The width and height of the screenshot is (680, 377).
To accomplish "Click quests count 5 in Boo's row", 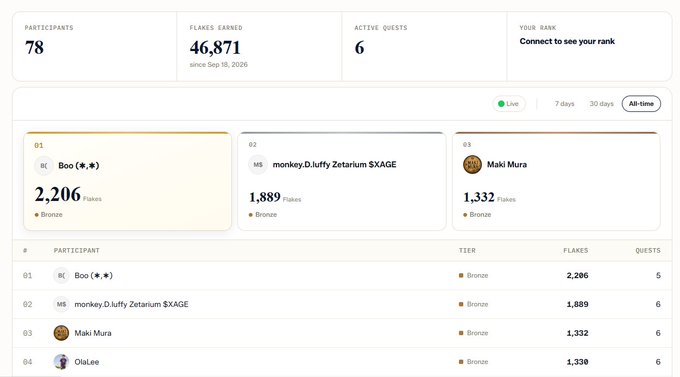I will click(658, 275).
